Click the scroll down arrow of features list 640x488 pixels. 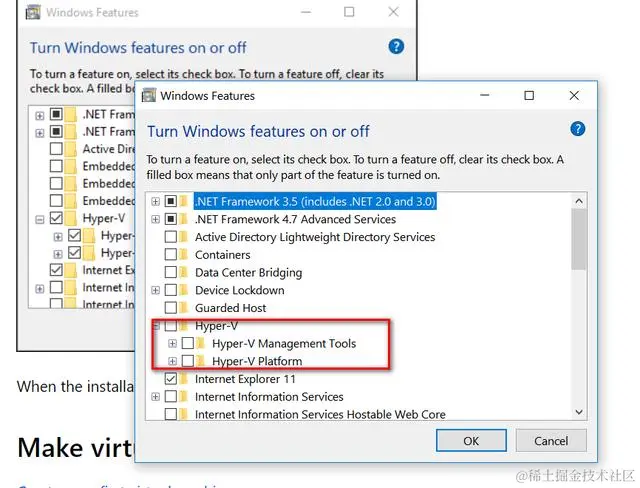click(578, 412)
